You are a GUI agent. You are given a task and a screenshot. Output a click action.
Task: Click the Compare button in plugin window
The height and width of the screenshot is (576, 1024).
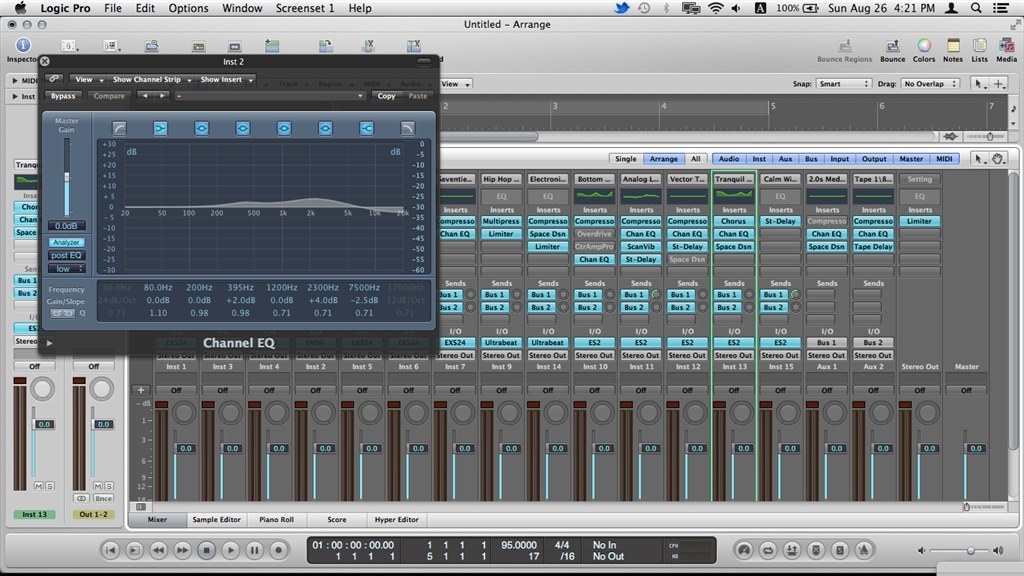pyautogui.click(x=109, y=96)
